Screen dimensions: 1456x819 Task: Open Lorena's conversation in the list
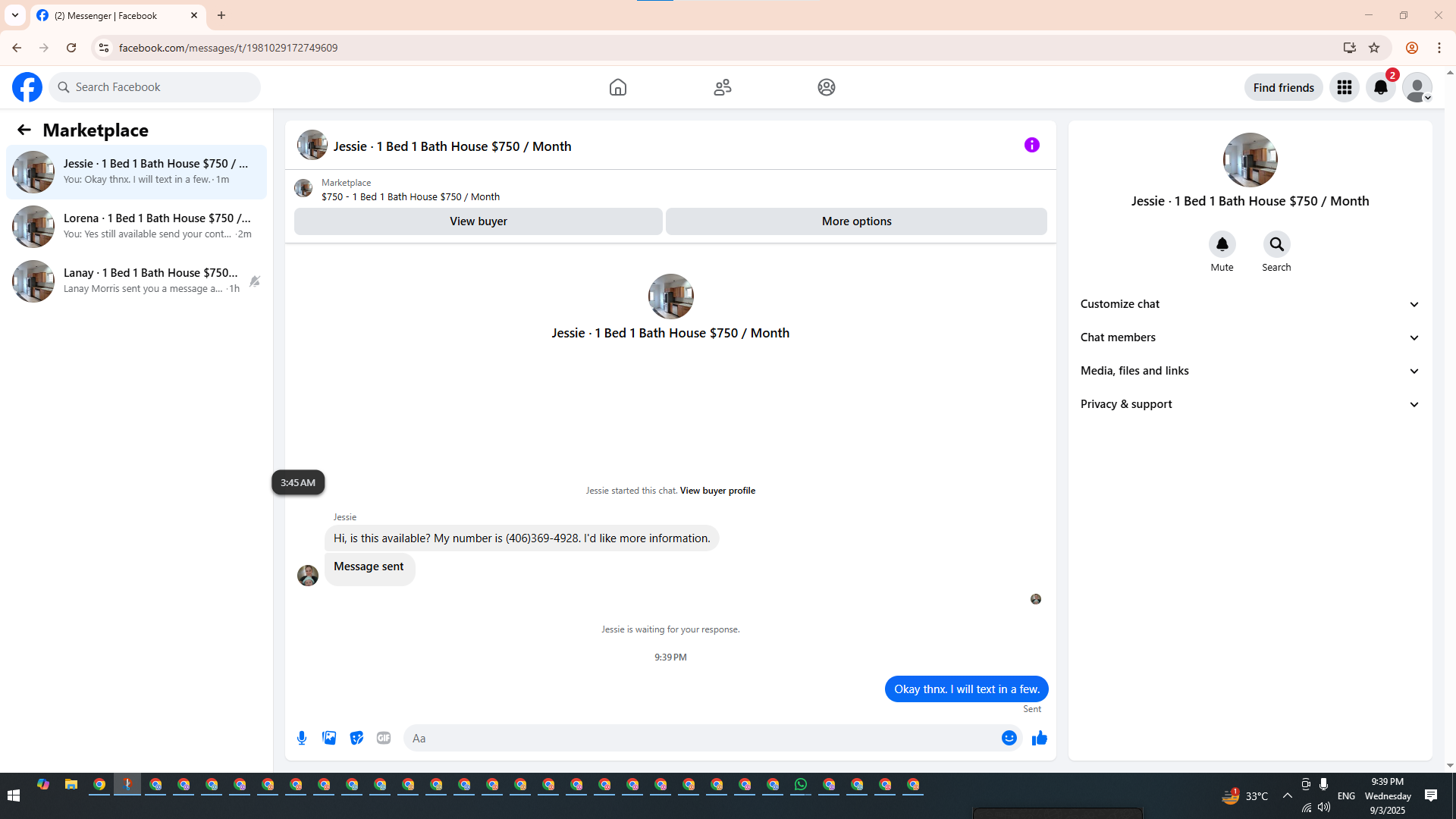coord(136,227)
